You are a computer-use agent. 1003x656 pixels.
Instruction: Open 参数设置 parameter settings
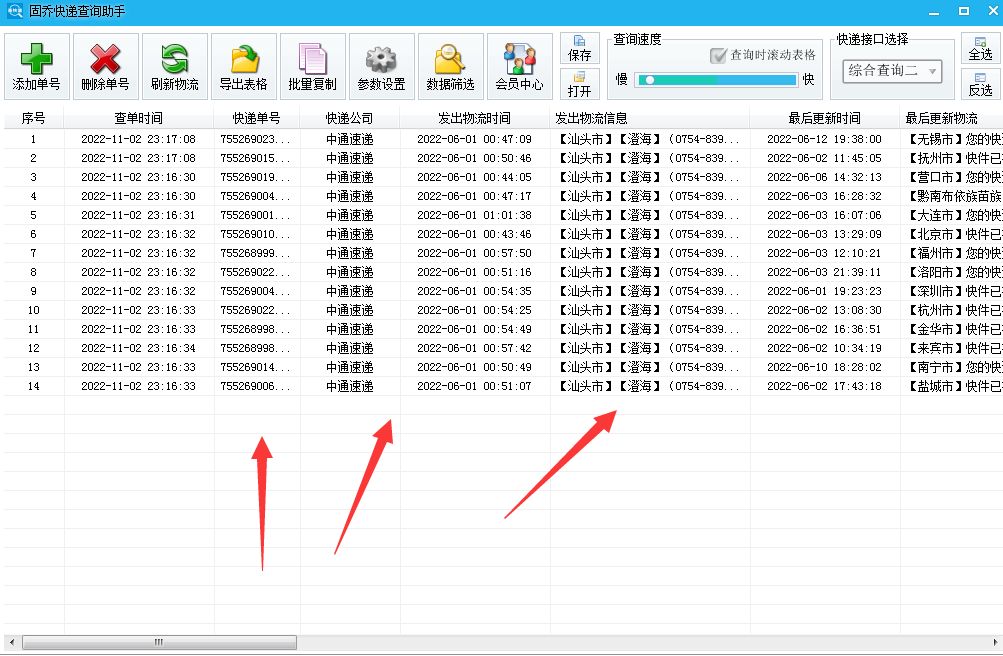(x=380, y=64)
